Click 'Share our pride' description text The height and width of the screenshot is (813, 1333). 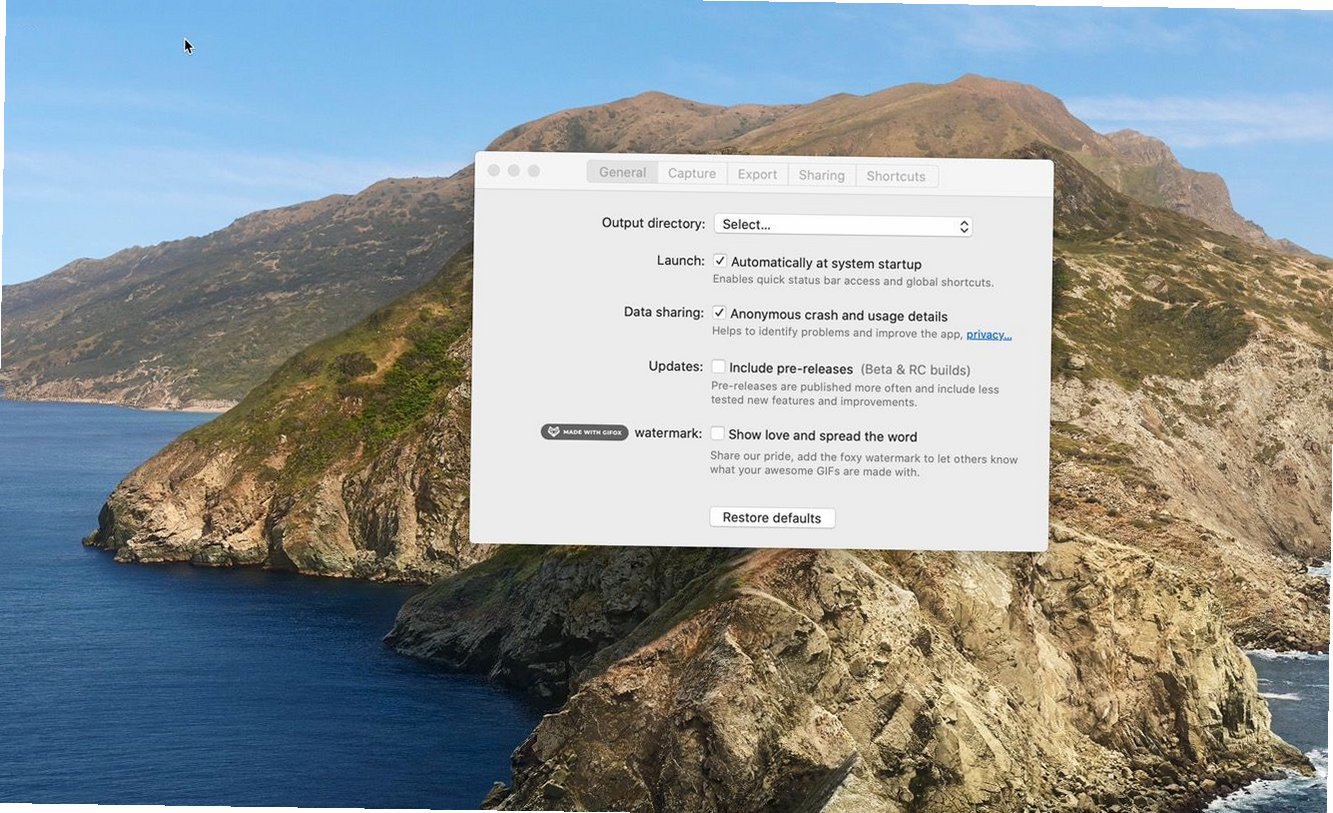(x=864, y=465)
